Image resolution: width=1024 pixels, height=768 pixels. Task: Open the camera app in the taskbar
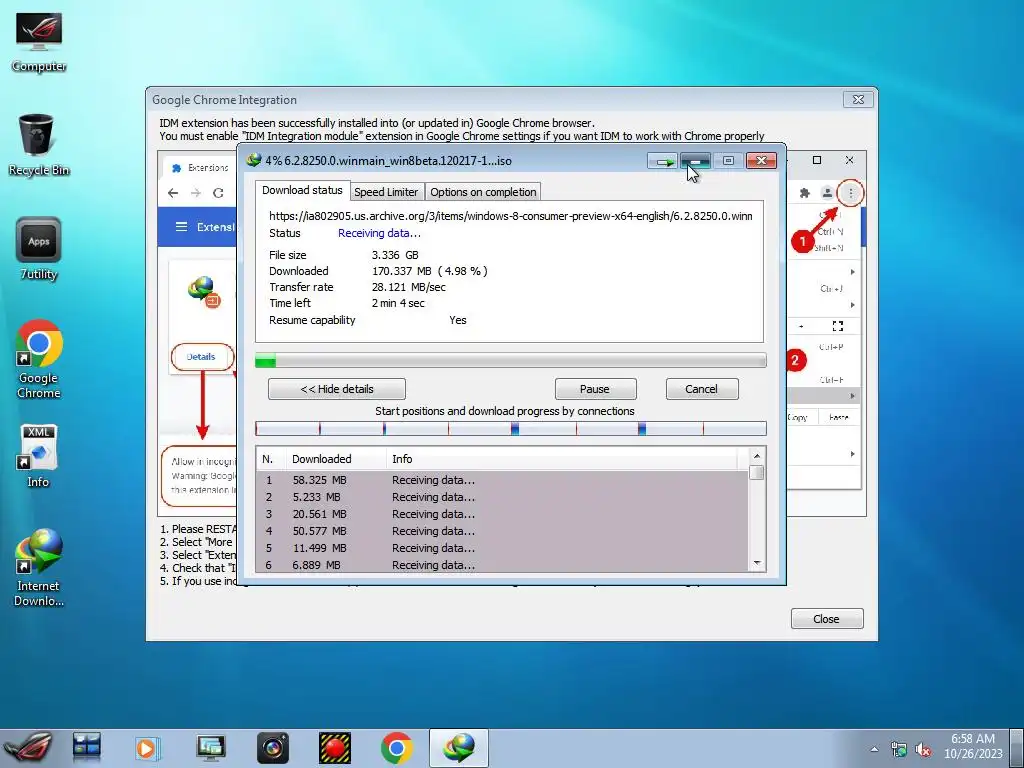click(273, 748)
